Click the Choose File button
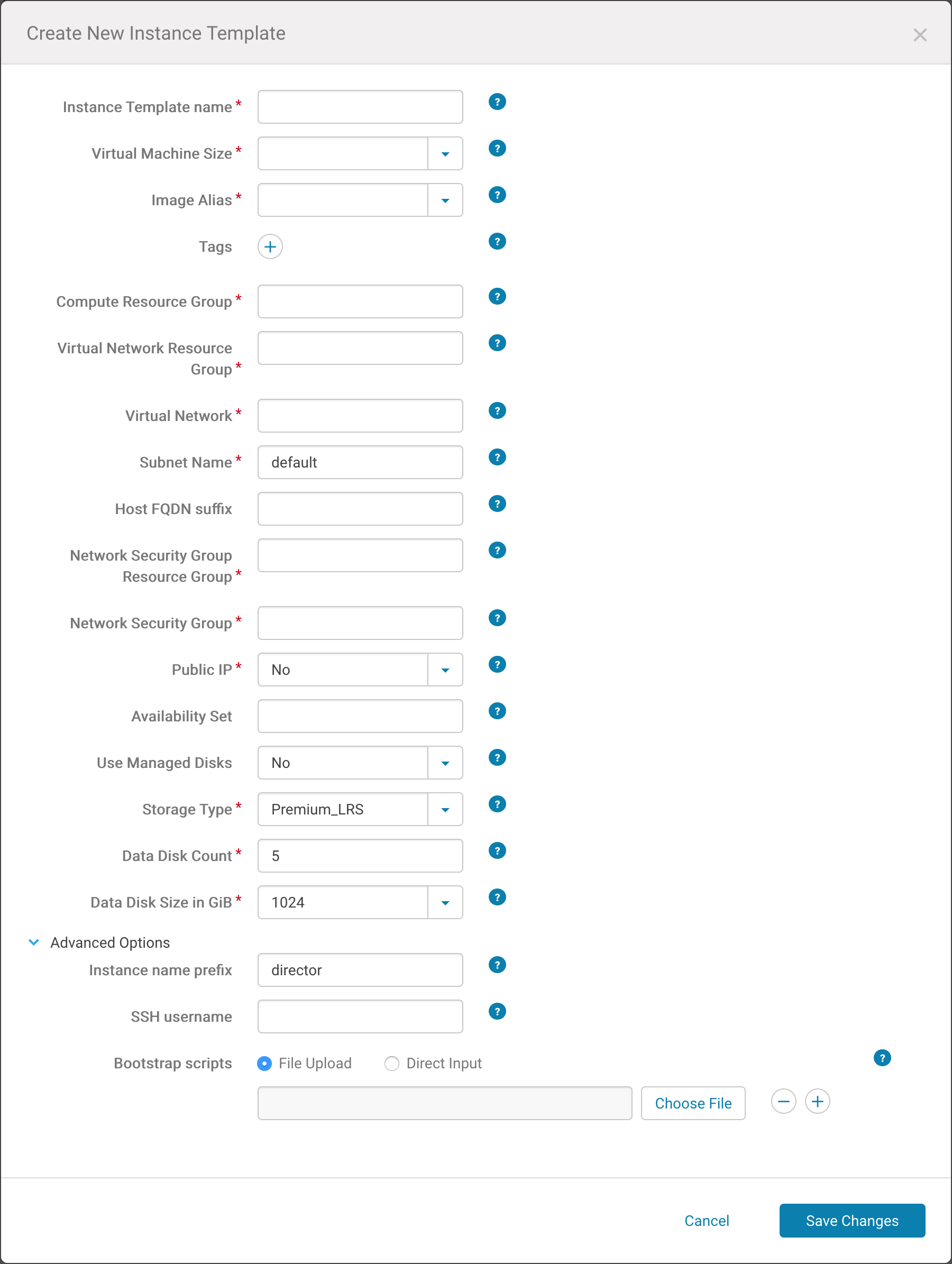The height and width of the screenshot is (1264, 952). point(692,1103)
